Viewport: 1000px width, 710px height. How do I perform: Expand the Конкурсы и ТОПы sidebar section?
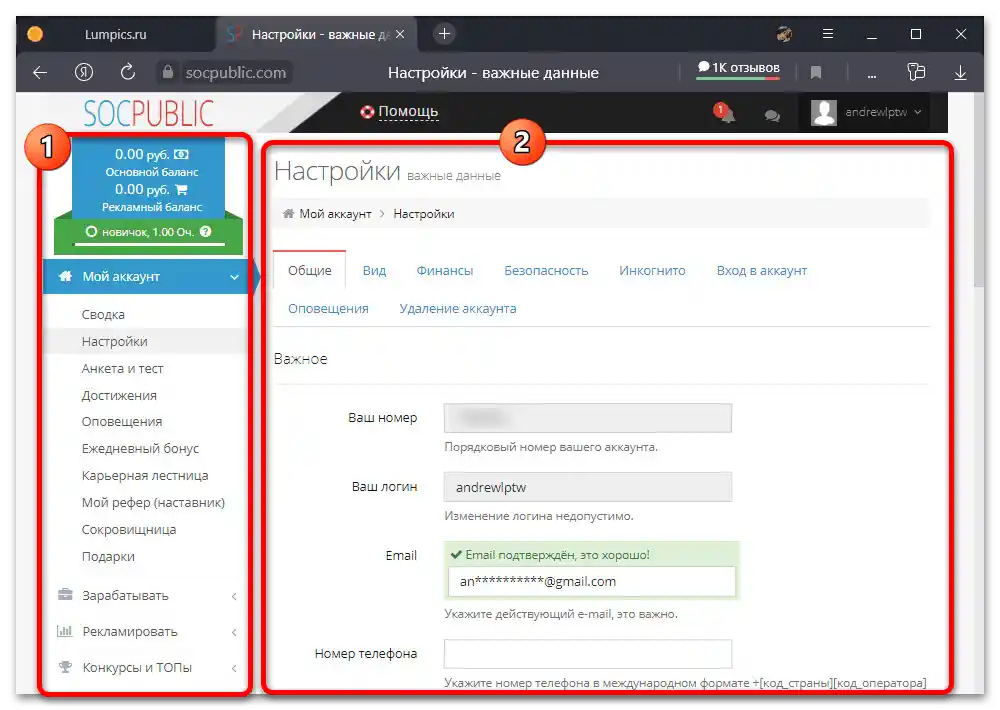(x=146, y=667)
